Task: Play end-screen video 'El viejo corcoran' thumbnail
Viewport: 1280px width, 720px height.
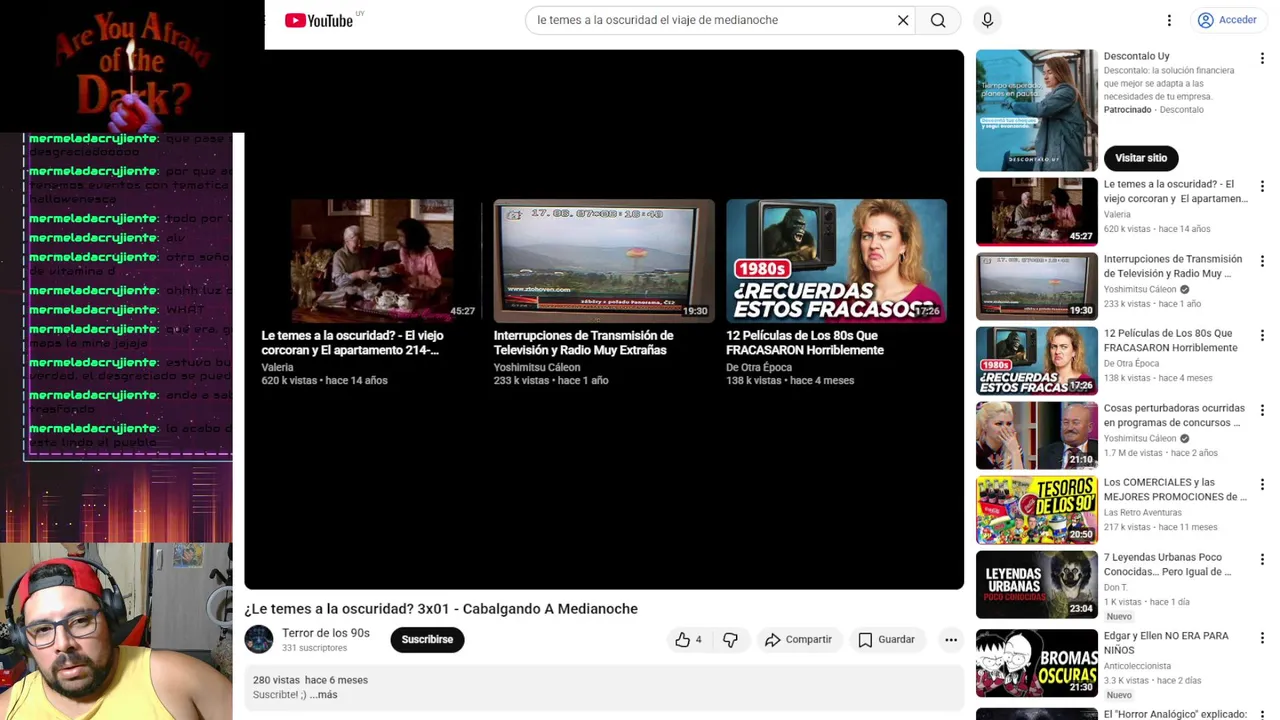Action: click(x=371, y=260)
